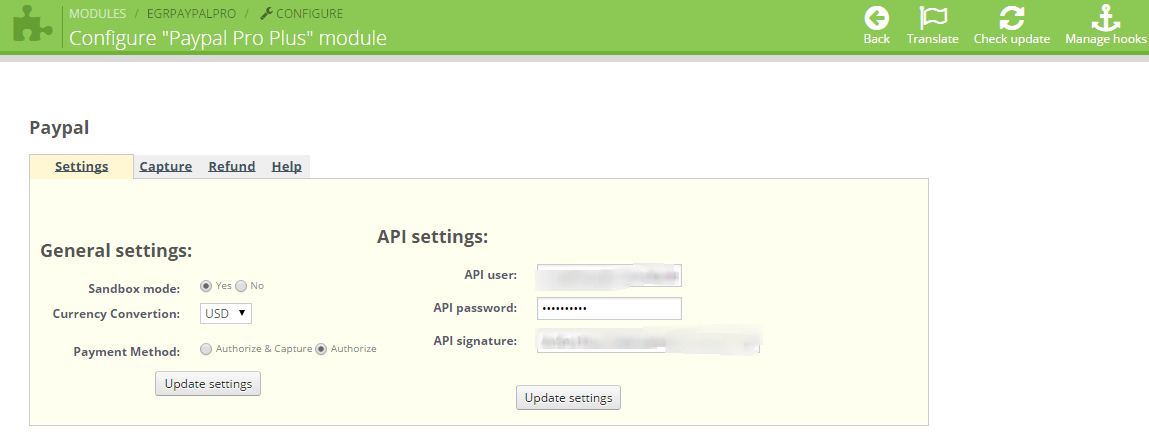Click the Check update refresh icon

pyautogui.click(x=1011, y=18)
